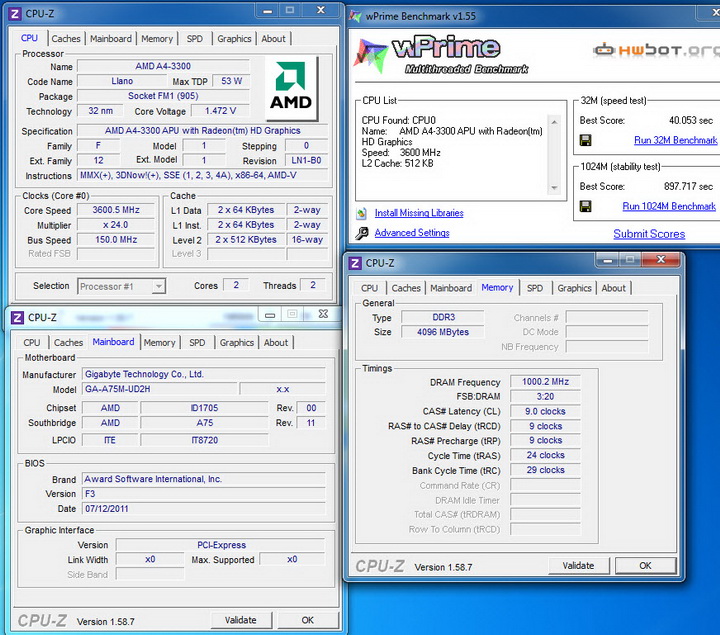This screenshot has height=635, width=720.
Task: Open Caches tab in the Memory CPU-Z window
Action: [x=406, y=288]
